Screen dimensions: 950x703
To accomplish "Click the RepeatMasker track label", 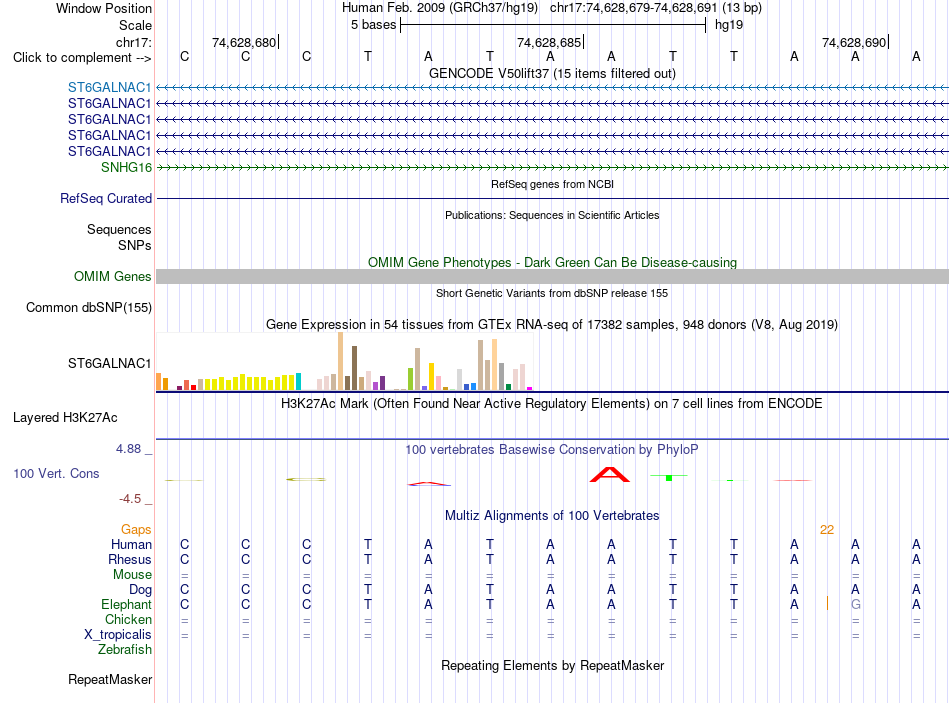I will [x=110, y=679].
